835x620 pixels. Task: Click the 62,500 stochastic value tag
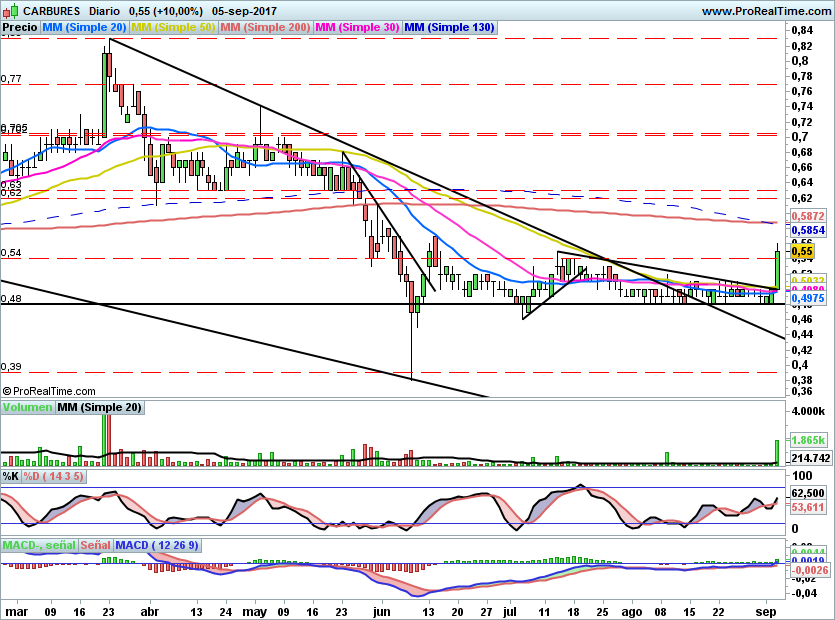[808, 493]
